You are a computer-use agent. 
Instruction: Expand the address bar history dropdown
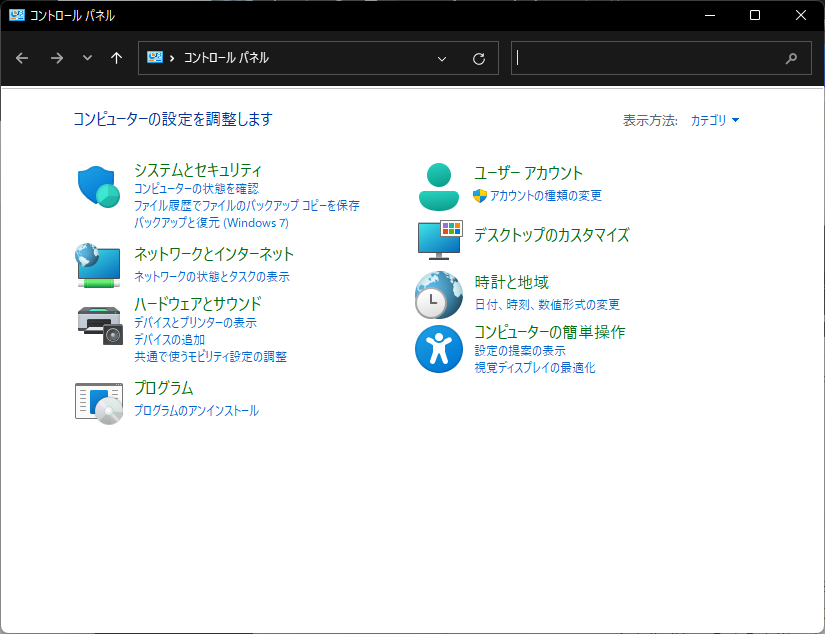coord(442,58)
